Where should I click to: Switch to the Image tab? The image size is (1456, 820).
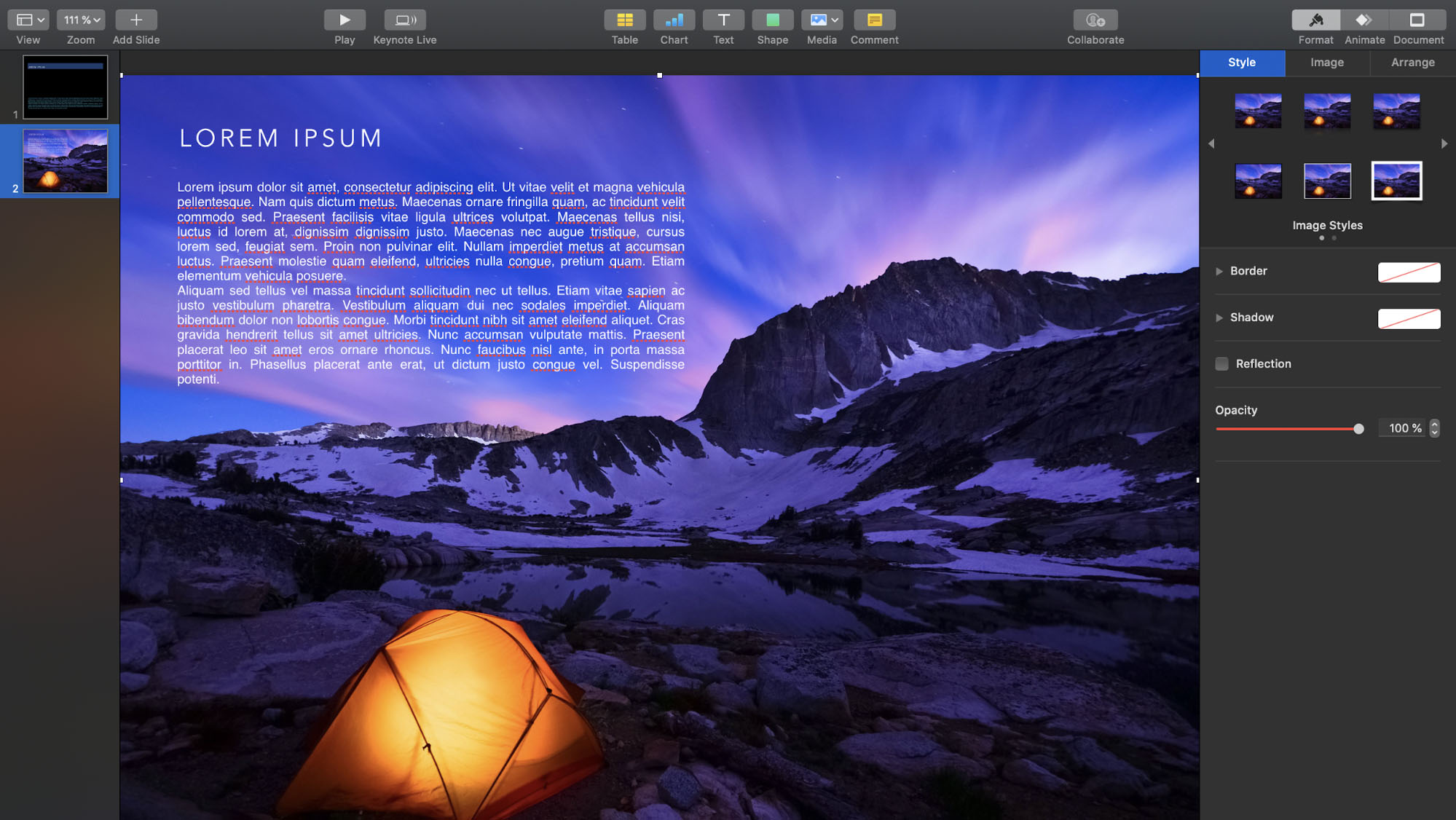(1326, 63)
